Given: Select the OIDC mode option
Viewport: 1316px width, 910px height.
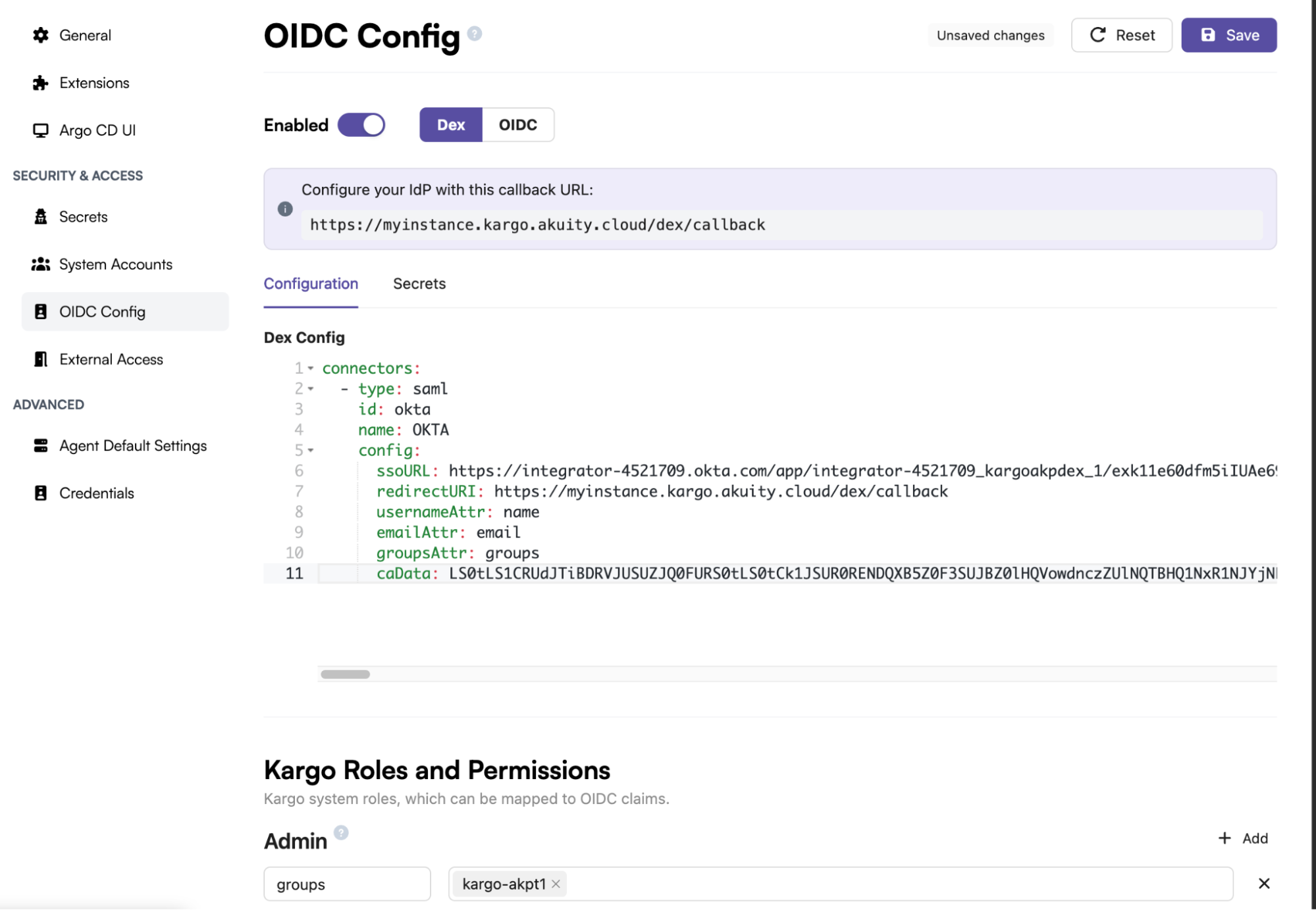Looking at the screenshot, I should coord(518,124).
